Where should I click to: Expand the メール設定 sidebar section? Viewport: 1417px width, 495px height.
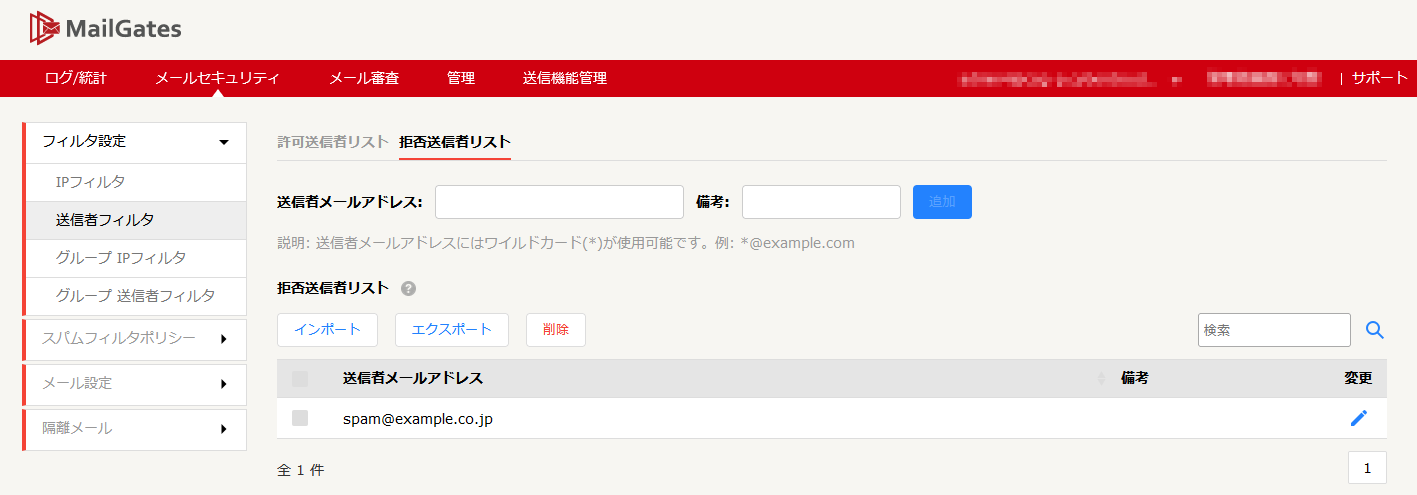tap(135, 383)
